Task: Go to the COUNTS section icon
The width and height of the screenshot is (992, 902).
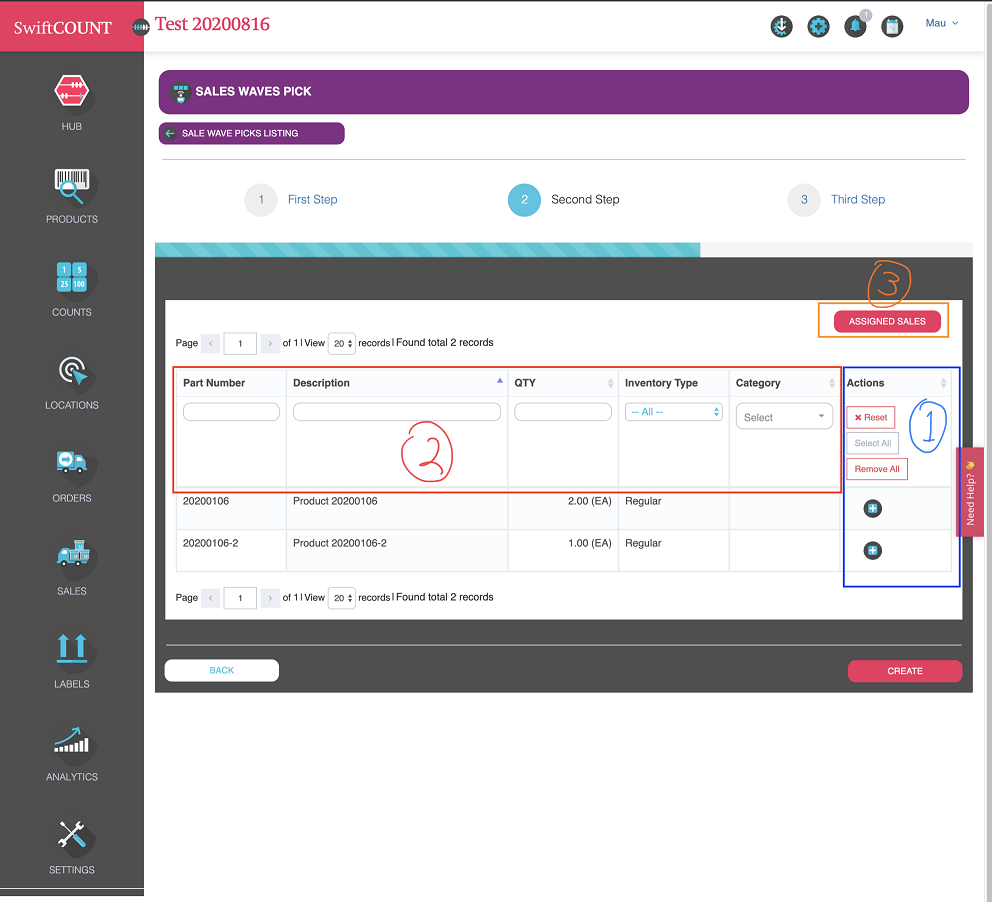Action: [71, 277]
